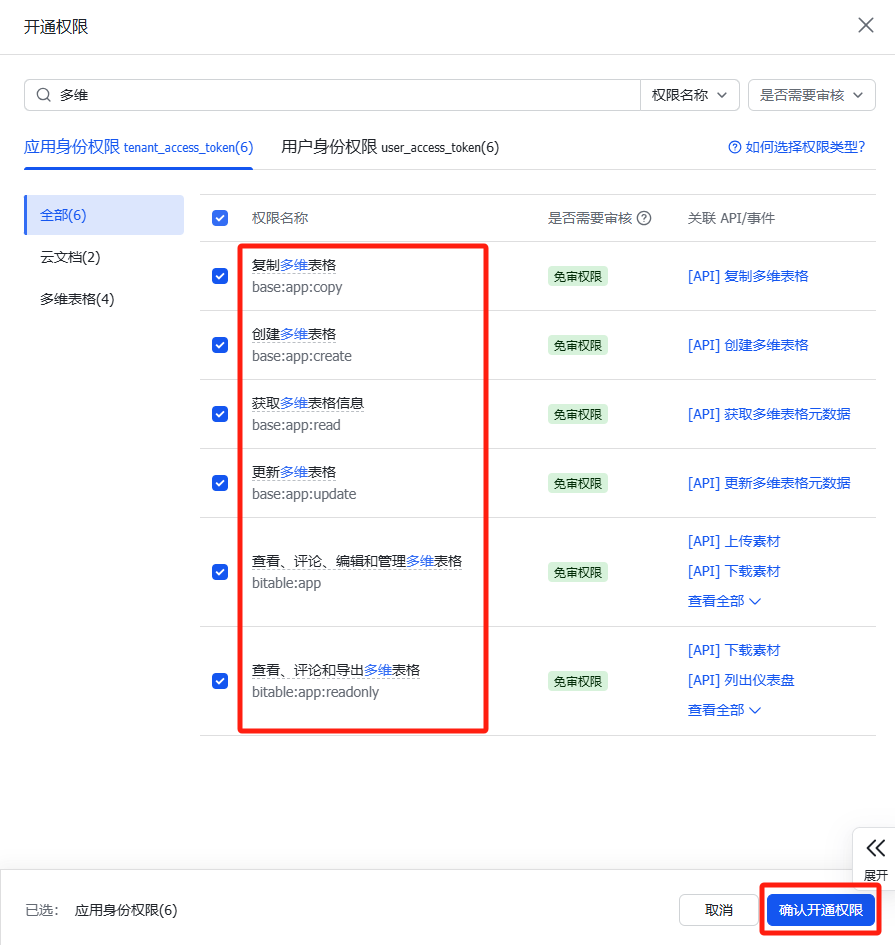Image resolution: width=895 pixels, height=945 pixels.
Task: Click the search field containing 多维
Action: click(340, 95)
